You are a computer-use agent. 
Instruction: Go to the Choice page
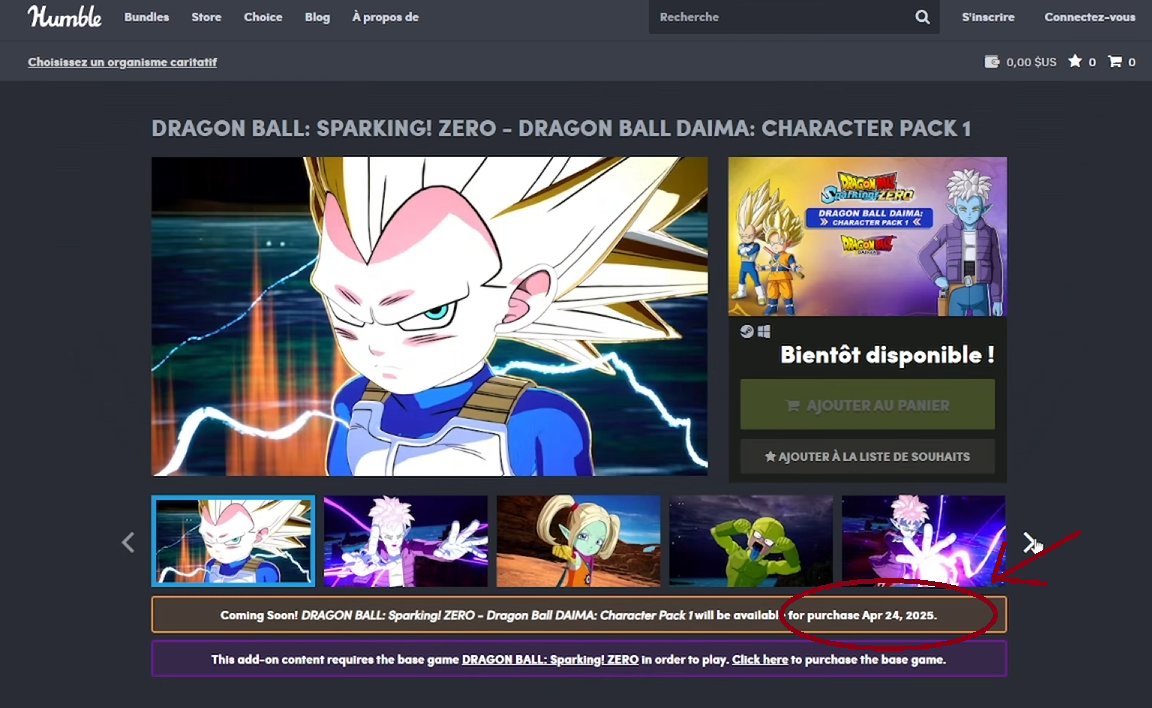pos(263,17)
